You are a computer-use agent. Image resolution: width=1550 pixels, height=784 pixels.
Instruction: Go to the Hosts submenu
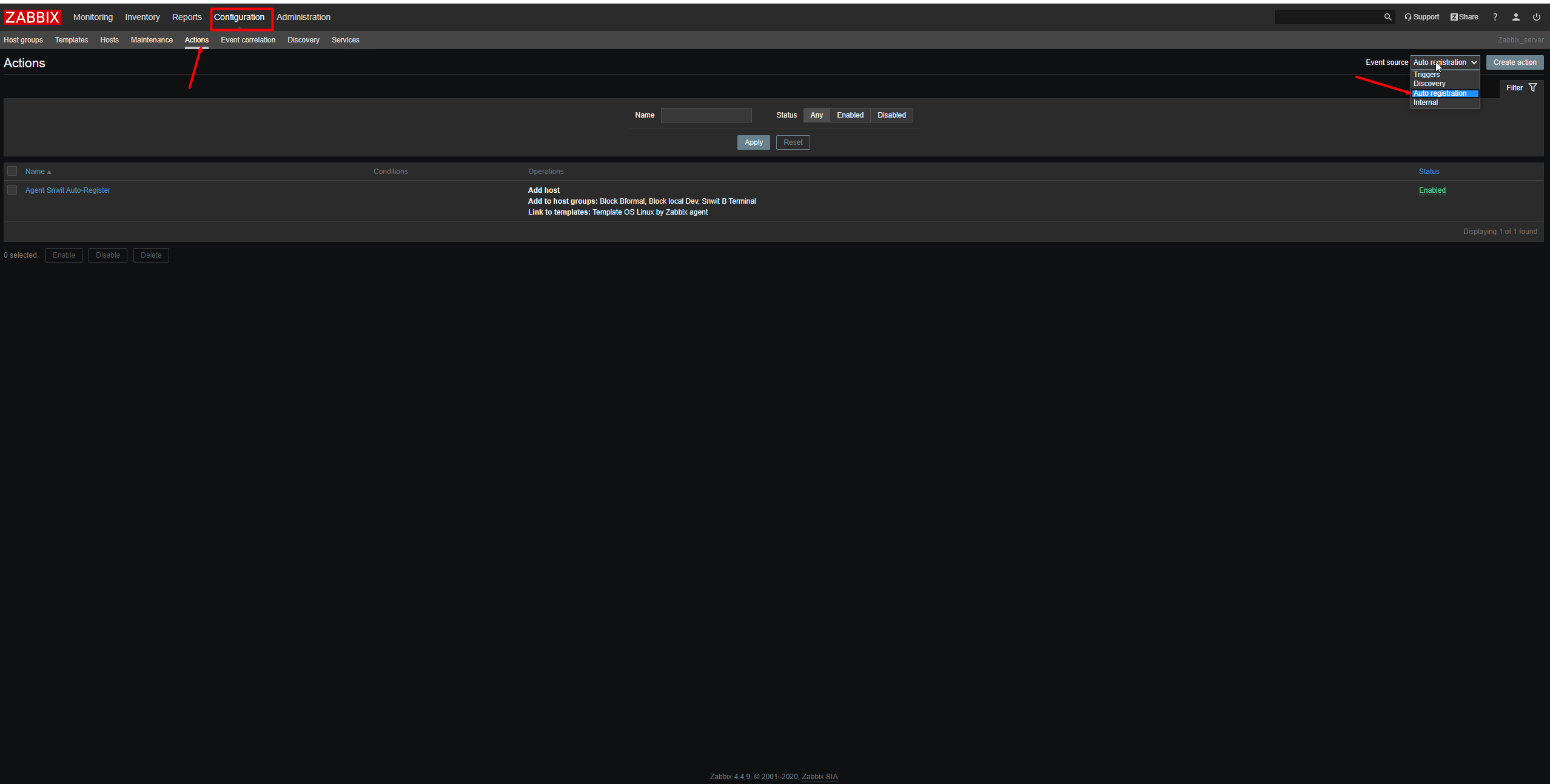[x=109, y=40]
